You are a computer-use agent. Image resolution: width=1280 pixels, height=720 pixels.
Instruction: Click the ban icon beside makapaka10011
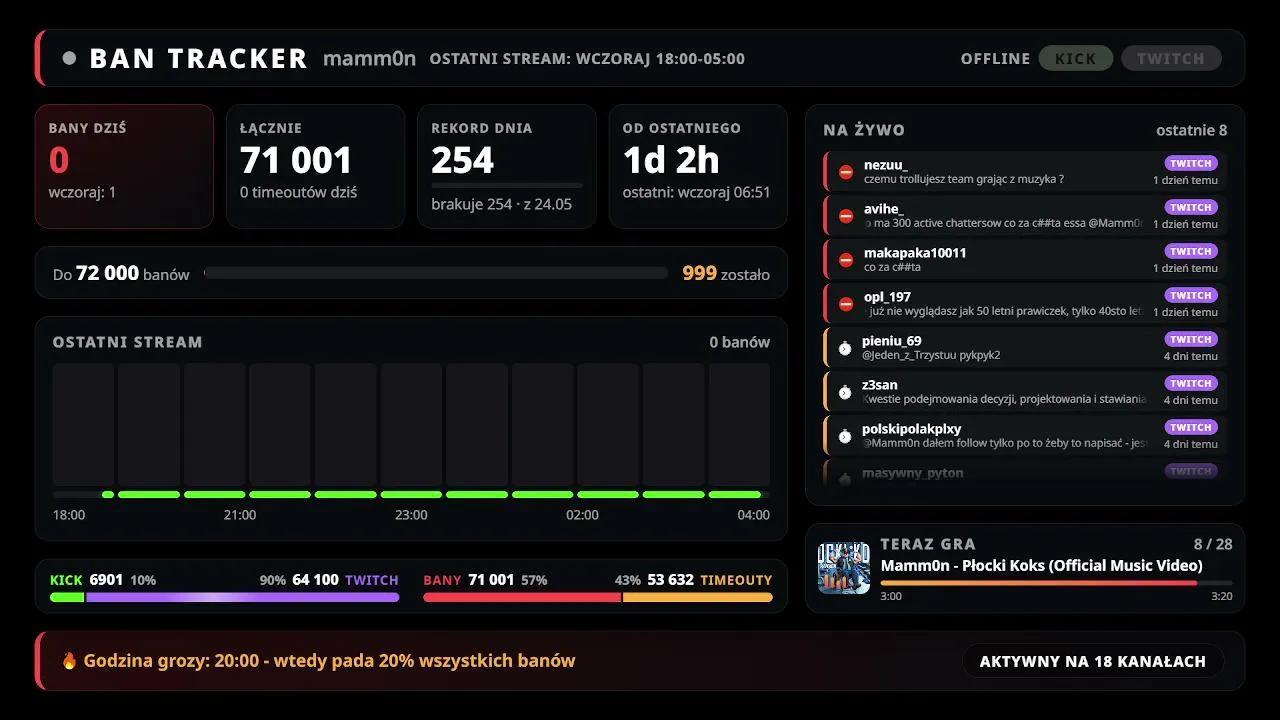tap(846, 260)
